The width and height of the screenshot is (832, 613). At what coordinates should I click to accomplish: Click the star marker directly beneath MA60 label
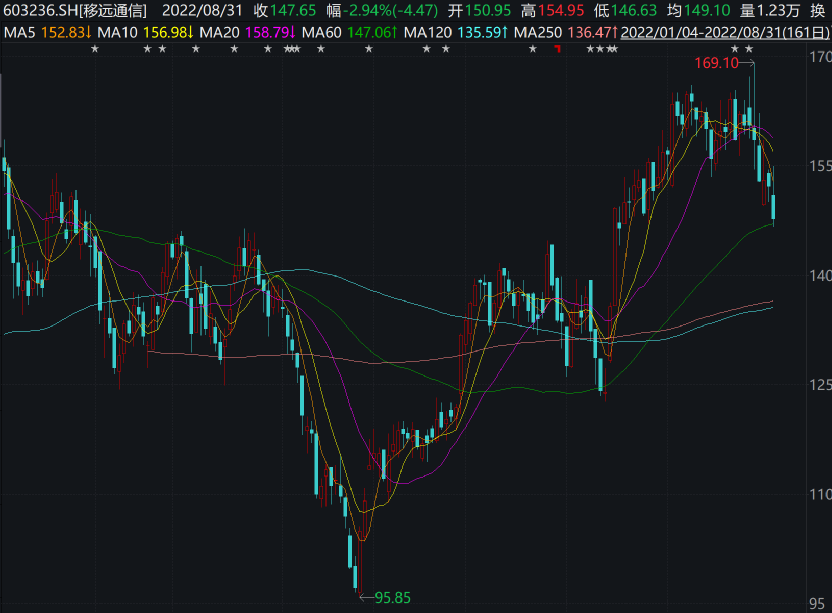320,49
